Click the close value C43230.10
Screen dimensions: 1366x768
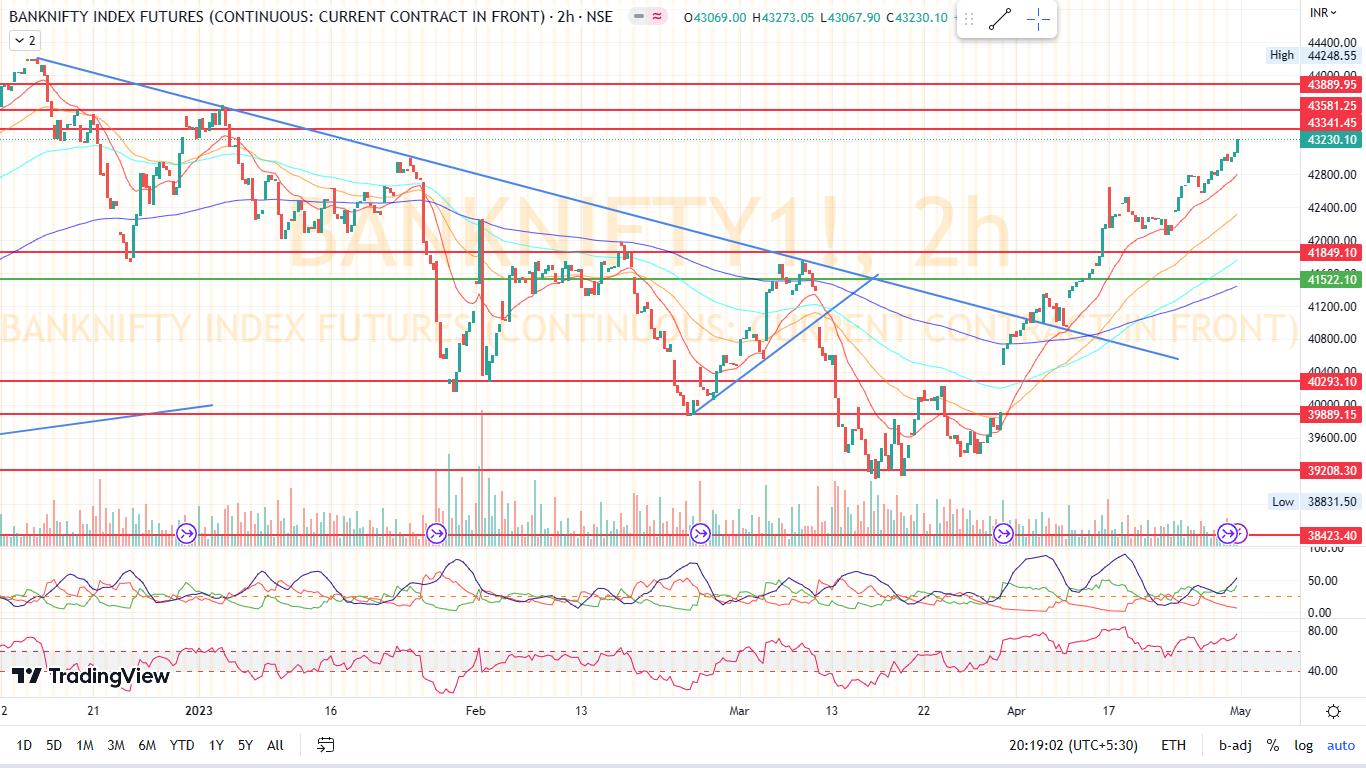coord(917,17)
